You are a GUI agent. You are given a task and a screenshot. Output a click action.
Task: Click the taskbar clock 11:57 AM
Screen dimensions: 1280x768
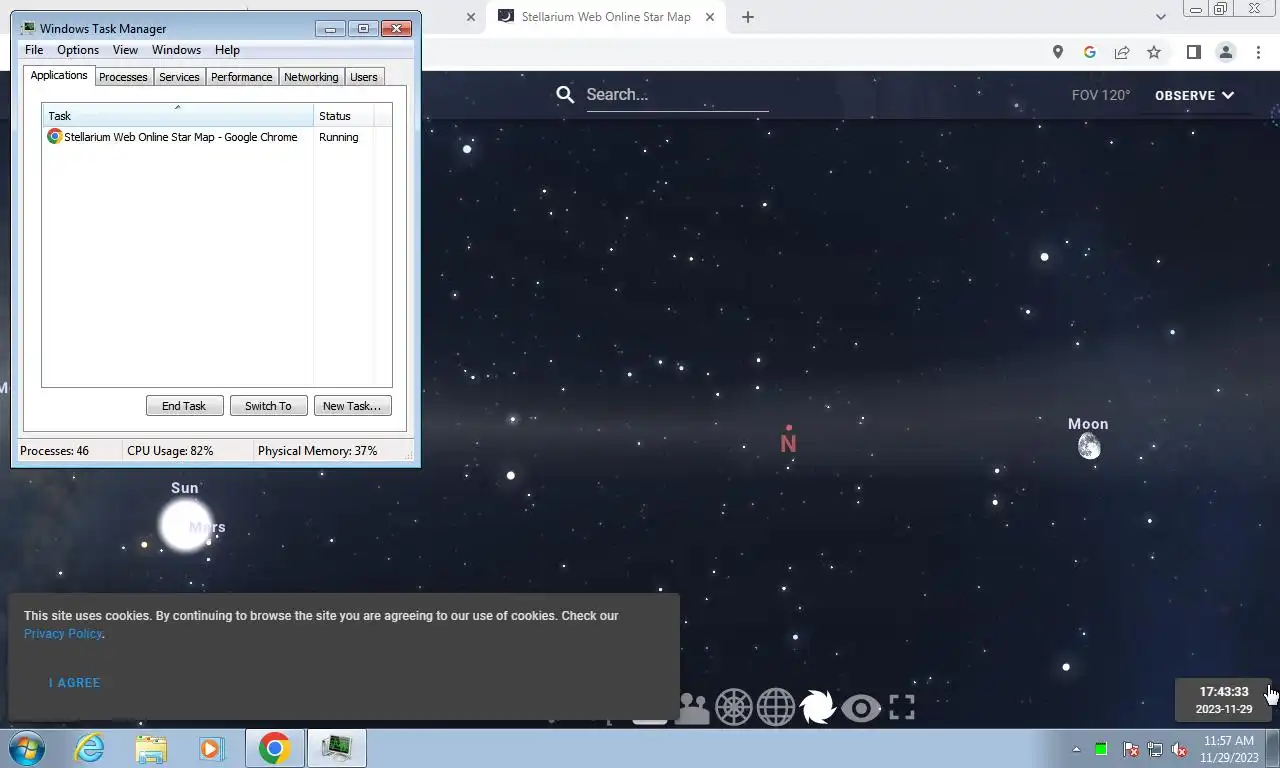click(x=1229, y=749)
